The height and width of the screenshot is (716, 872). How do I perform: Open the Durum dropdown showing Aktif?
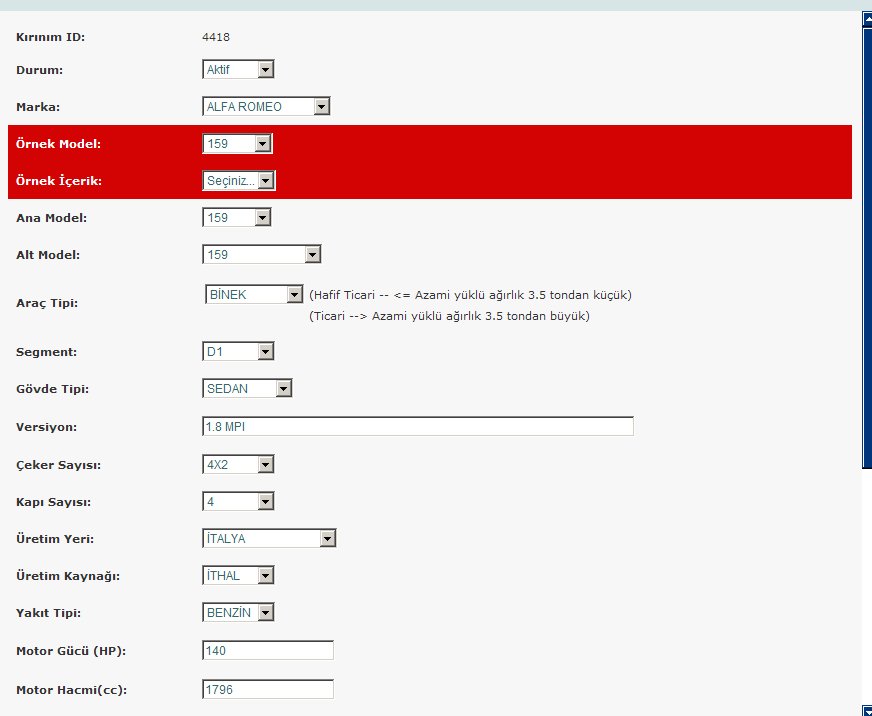click(x=238, y=70)
